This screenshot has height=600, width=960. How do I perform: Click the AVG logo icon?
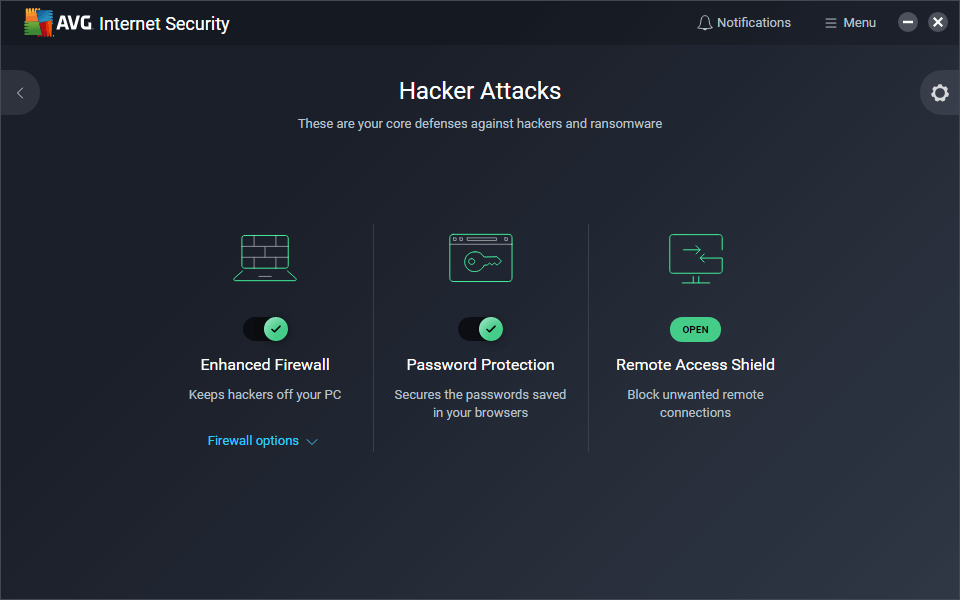click(x=39, y=23)
